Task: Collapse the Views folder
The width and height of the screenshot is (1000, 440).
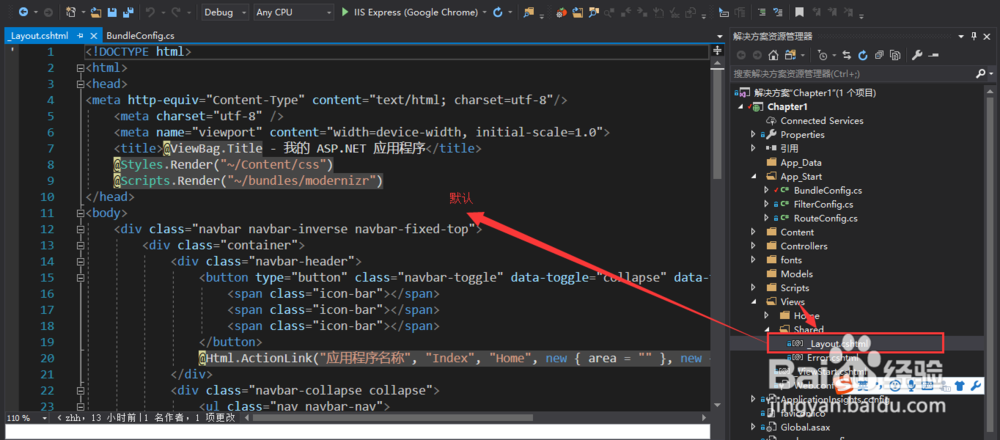Action: [754, 302]
